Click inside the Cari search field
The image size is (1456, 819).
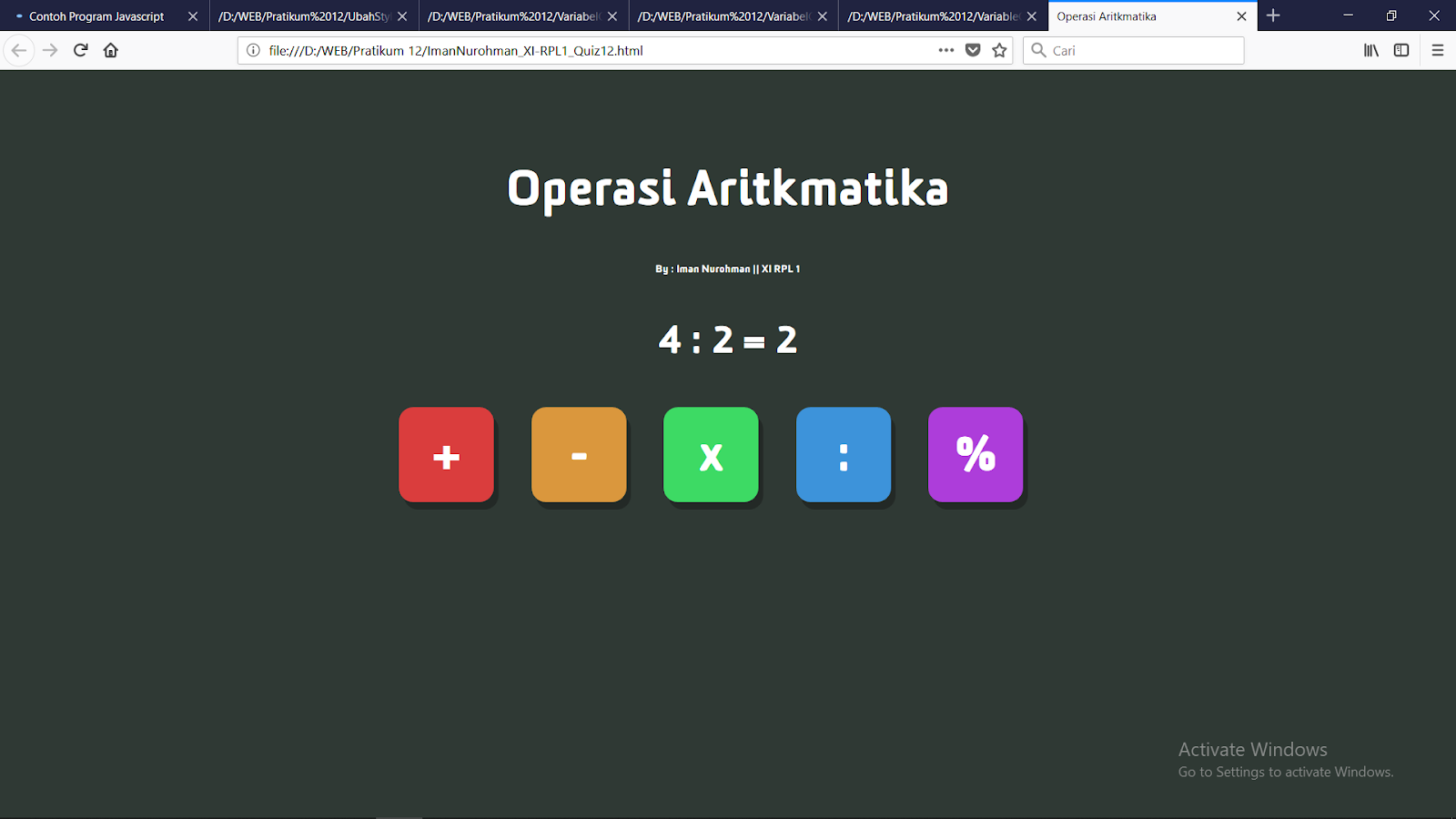click(x=1133, y=50)
